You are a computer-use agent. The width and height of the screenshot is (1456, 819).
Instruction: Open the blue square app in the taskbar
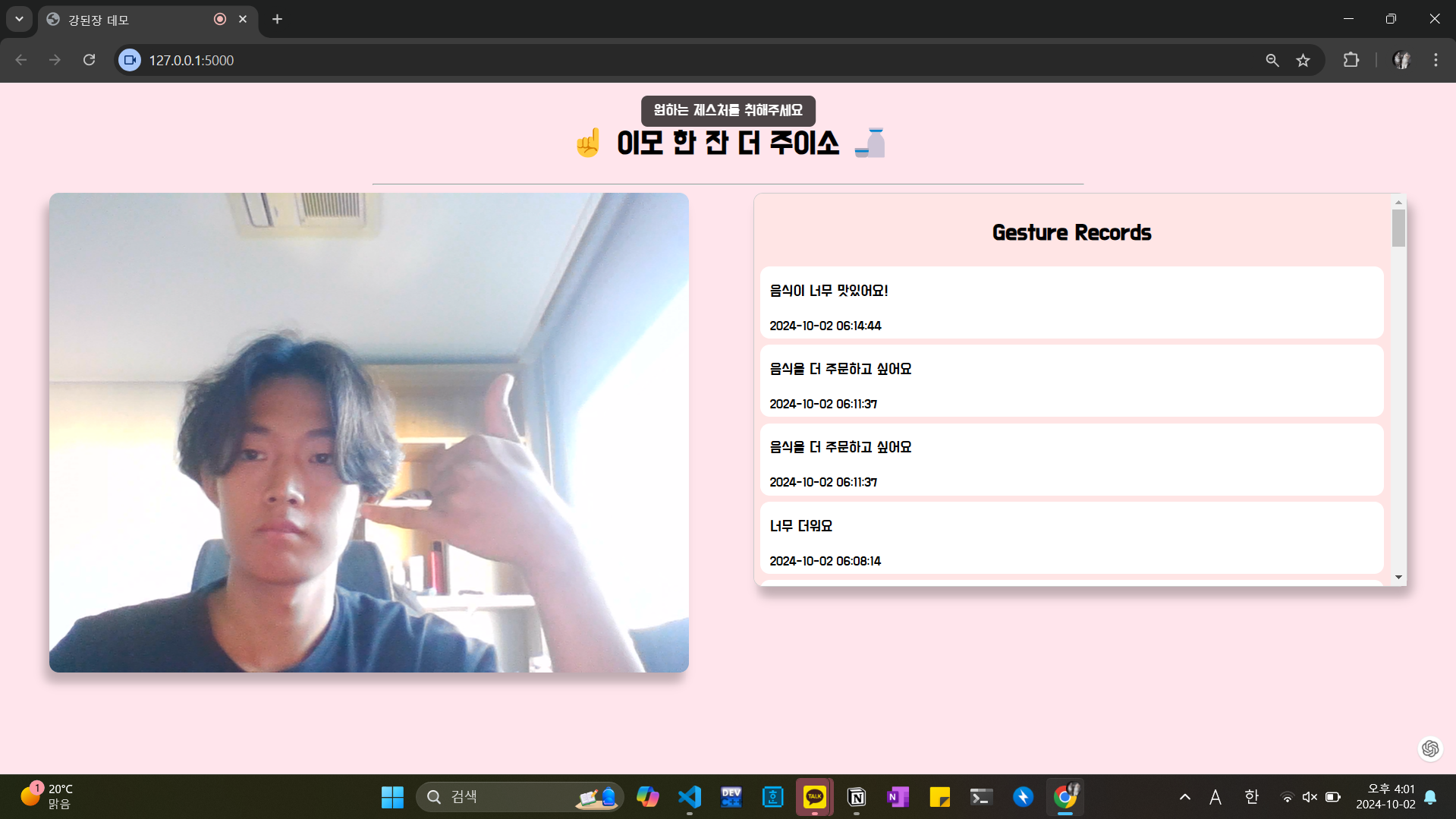coord(772,797)
